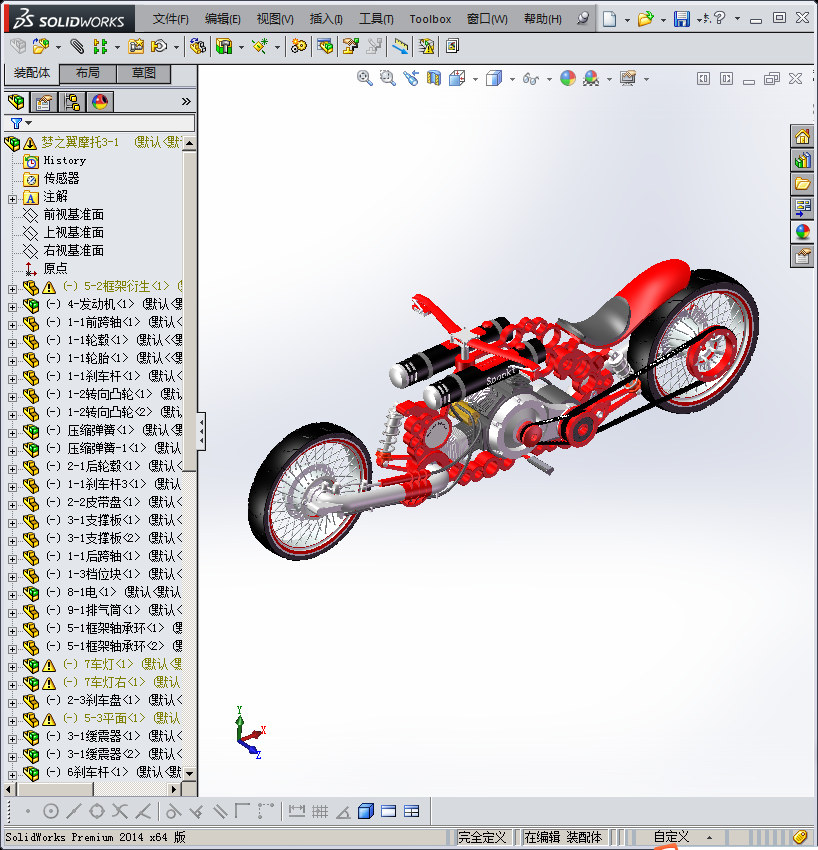The image size is (818, 850).
Task: Open SolidWorks Resources home tab in task pane
Action: point(802,136)
